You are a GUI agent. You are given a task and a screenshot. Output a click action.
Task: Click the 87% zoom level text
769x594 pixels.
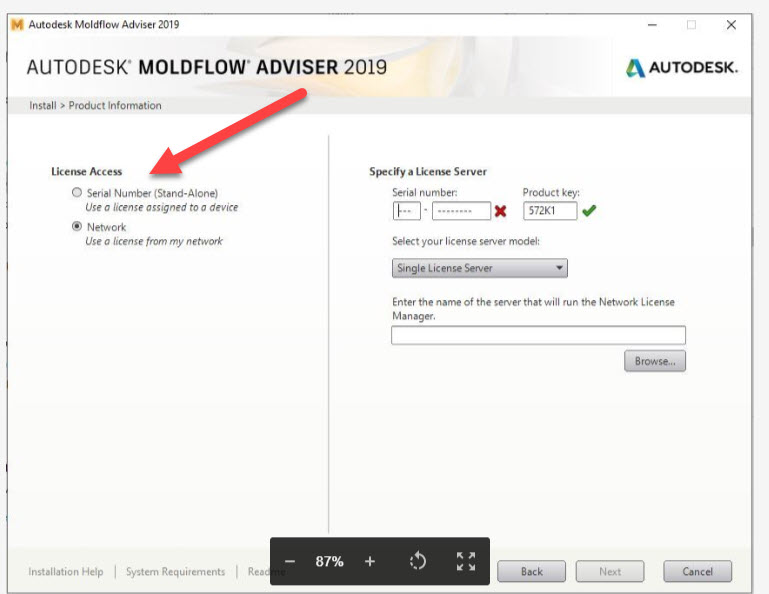pyautogui.click(x=329, y=561)
